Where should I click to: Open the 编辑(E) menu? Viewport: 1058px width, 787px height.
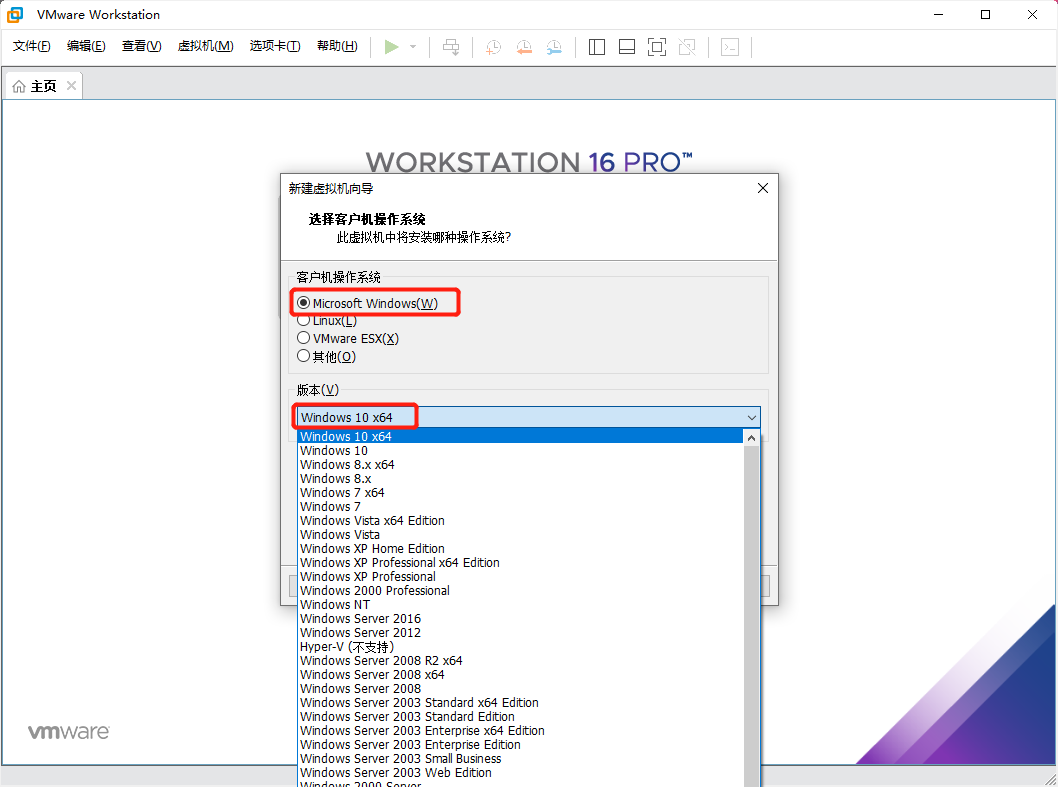coord(86,46)
